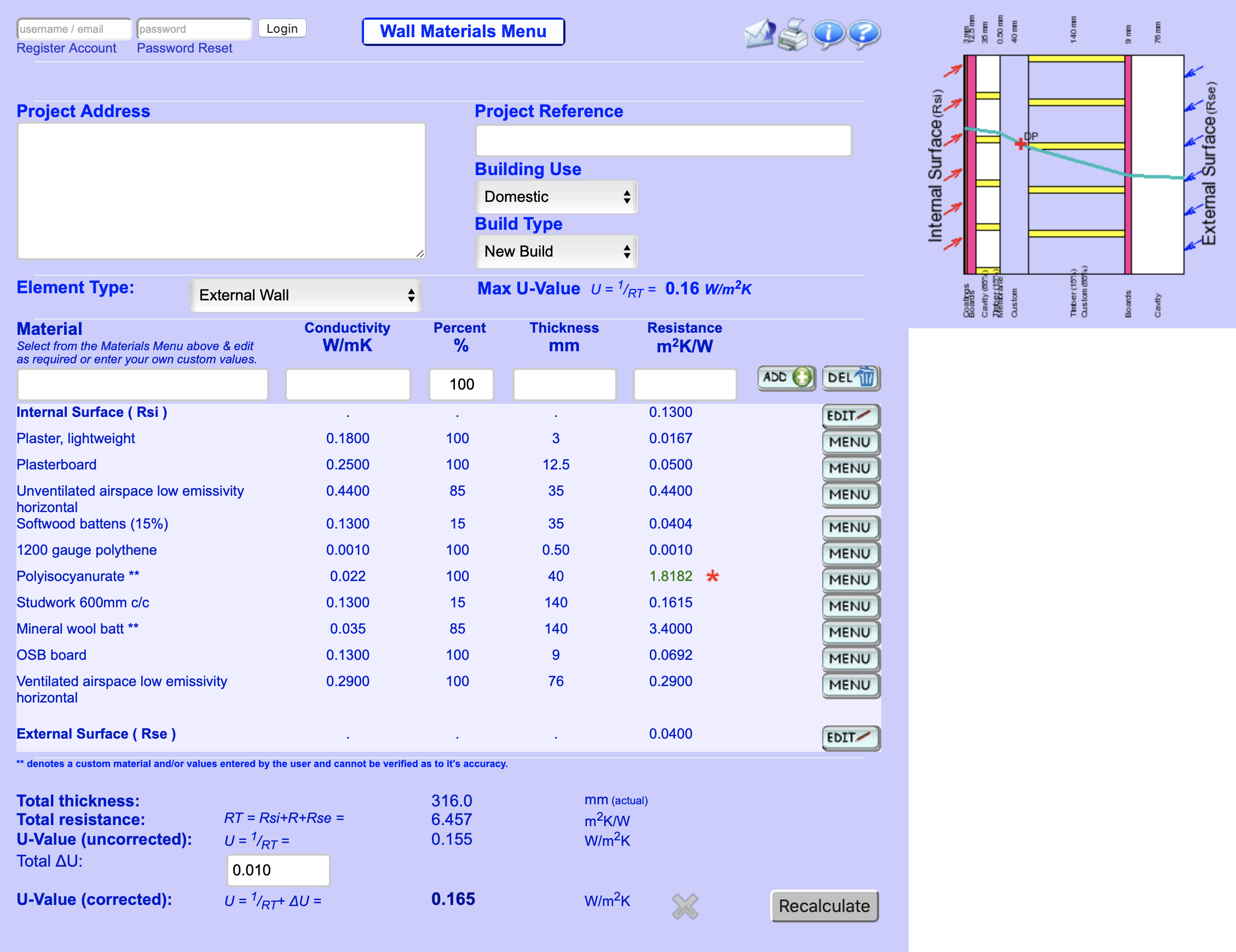The height and width of the screenshot is (952, 1236).
Task: Follow the Register Account link
Action: (x=66, y=48)
